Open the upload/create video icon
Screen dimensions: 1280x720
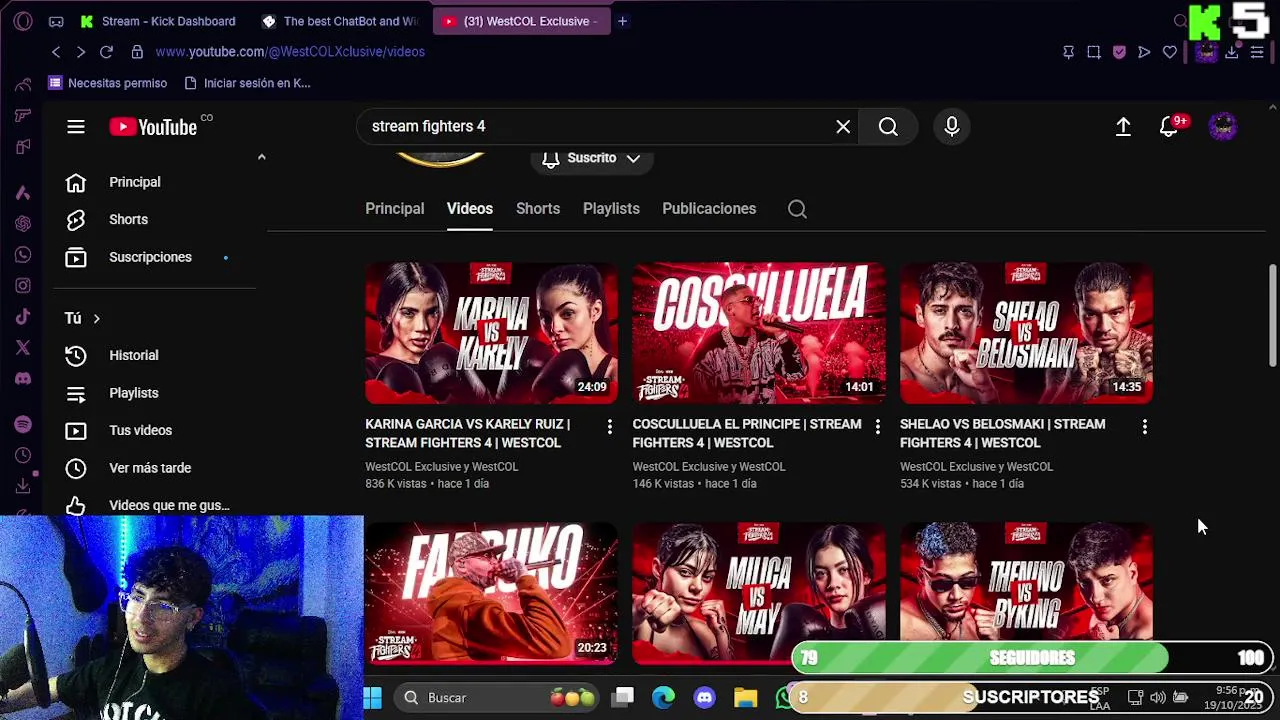click(x=1123, y=127)
